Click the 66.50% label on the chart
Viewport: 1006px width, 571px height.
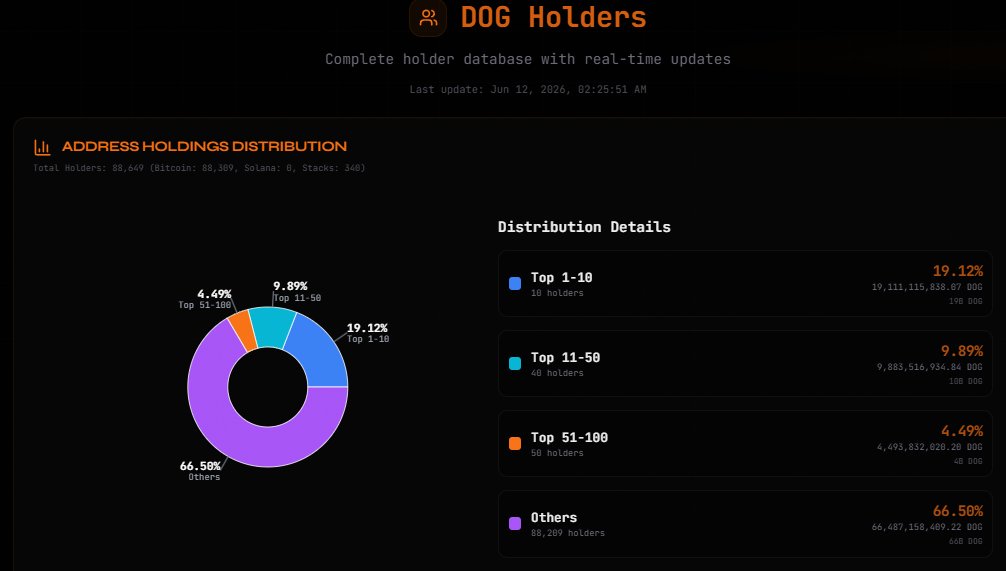coord(200,466)
